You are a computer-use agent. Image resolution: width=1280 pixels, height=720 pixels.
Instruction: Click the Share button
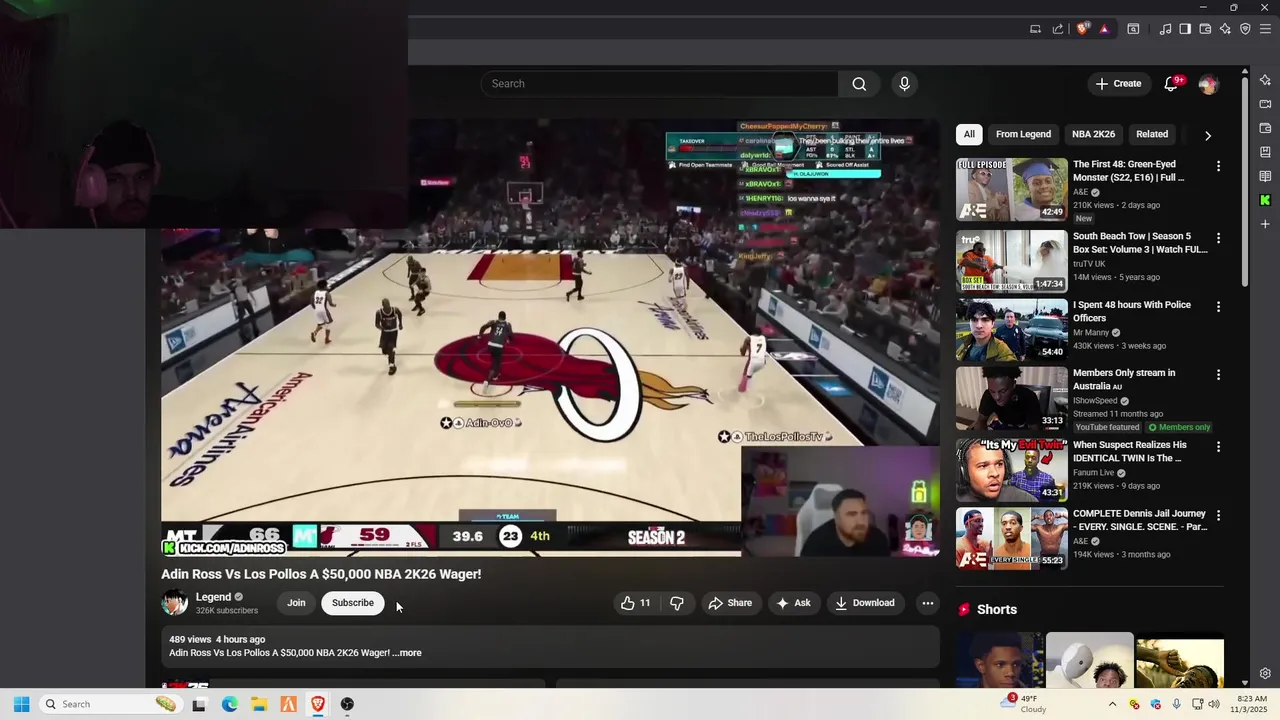tap(730, 603)
